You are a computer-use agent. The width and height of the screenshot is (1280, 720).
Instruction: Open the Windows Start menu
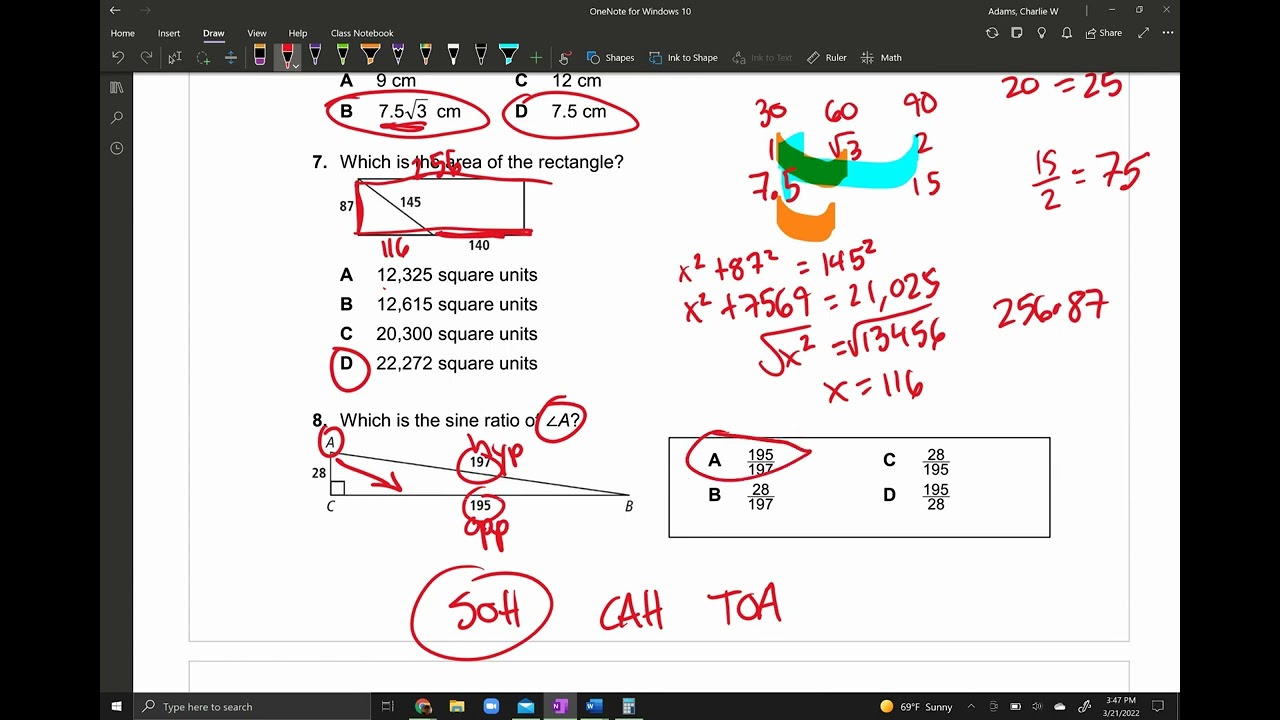(x=117, y=707)
